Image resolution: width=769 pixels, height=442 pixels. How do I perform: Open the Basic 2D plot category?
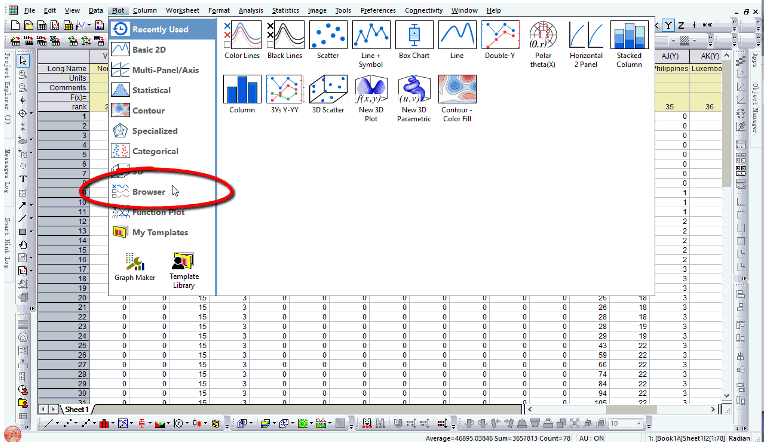(x=162, y=50)
